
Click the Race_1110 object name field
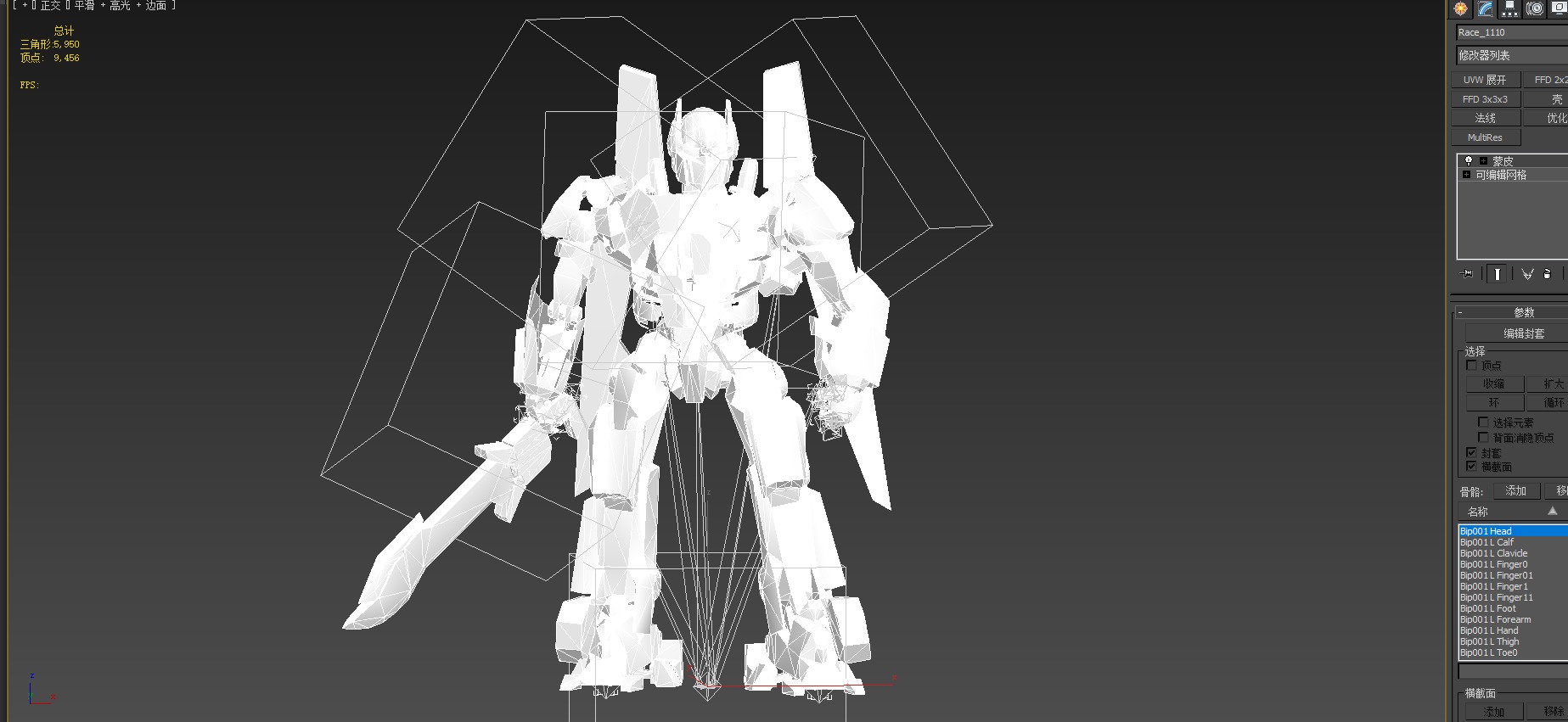click(x=1512, y=32)
